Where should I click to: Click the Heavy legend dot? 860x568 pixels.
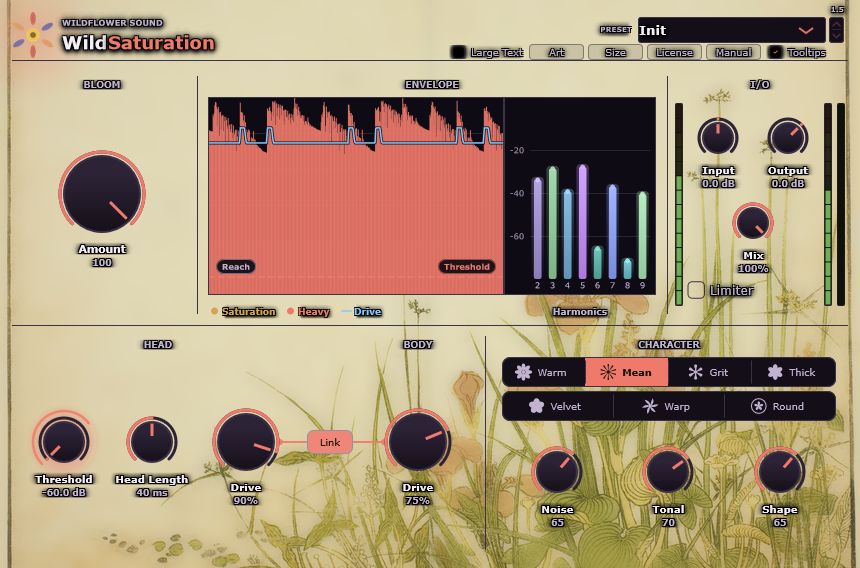point(290,311)
